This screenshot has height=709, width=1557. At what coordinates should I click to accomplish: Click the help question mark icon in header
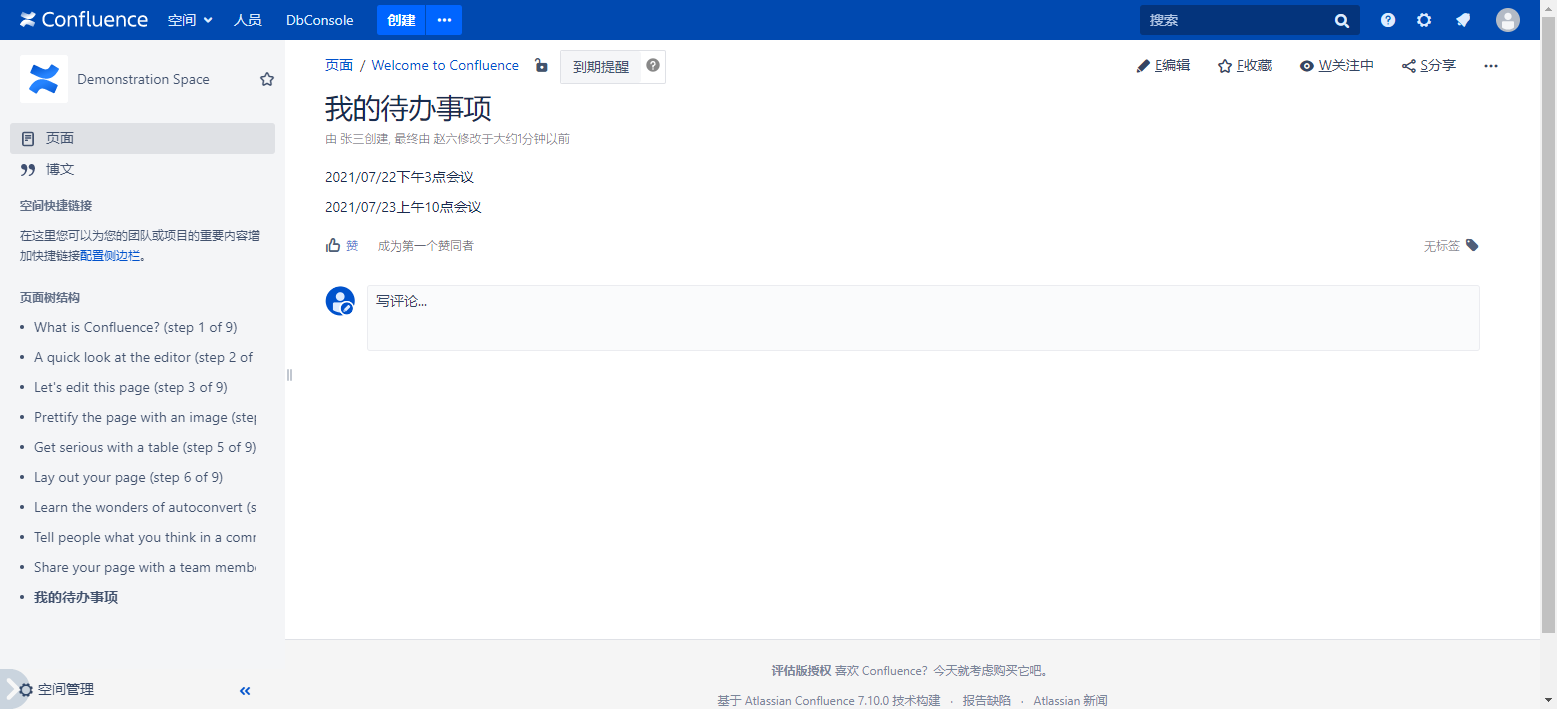[1388, 20]
